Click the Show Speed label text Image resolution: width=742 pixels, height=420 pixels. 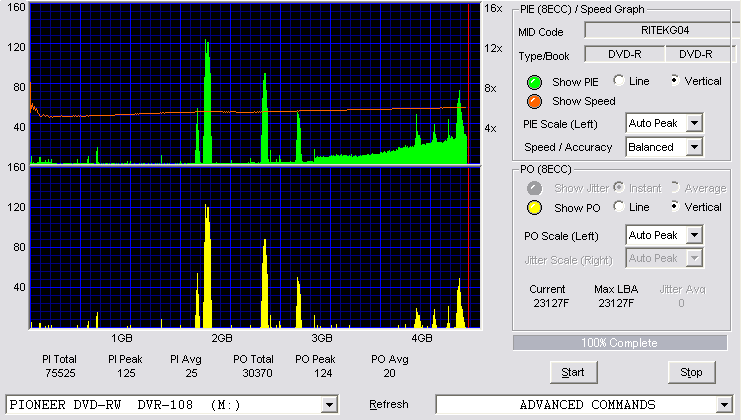tap(584, 101)
